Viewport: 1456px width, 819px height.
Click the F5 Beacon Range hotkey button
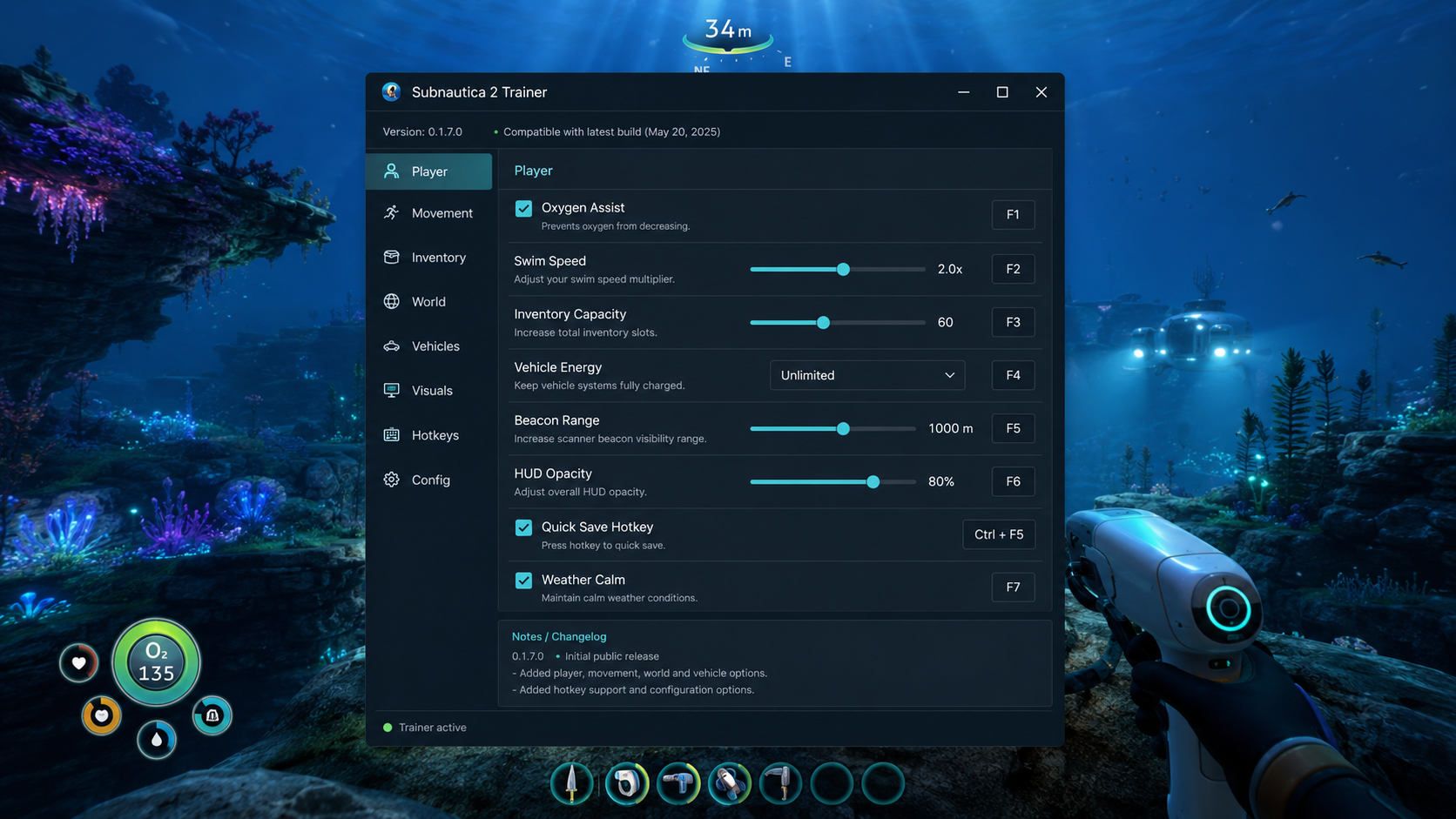1013,428
